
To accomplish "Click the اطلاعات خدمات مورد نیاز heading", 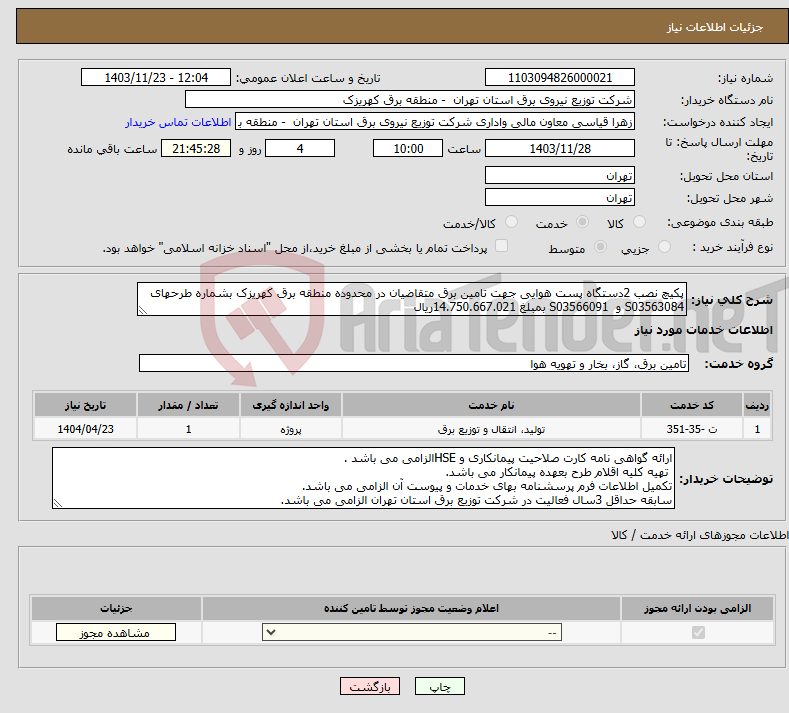I will click(703, 330).
